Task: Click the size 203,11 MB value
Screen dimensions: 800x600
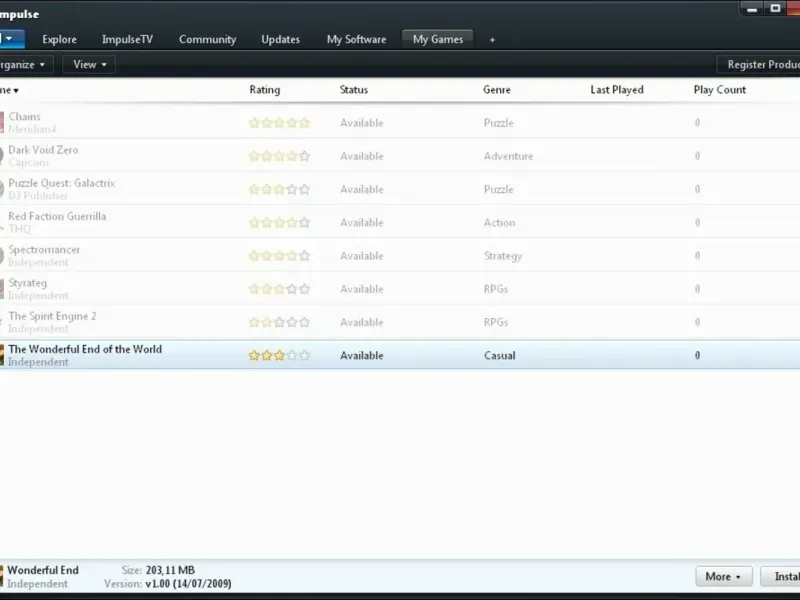Action: (170, 570)
